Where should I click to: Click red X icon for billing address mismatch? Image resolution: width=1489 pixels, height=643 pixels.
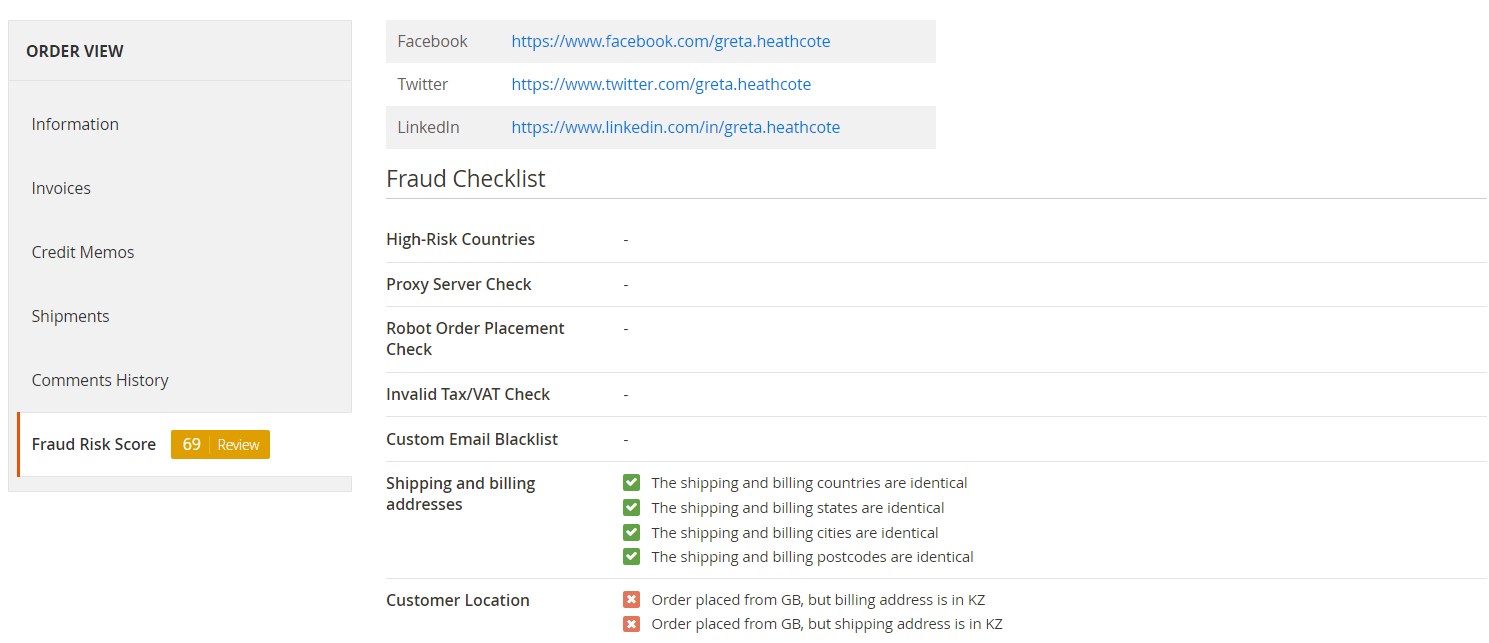(x=631, y=600)
